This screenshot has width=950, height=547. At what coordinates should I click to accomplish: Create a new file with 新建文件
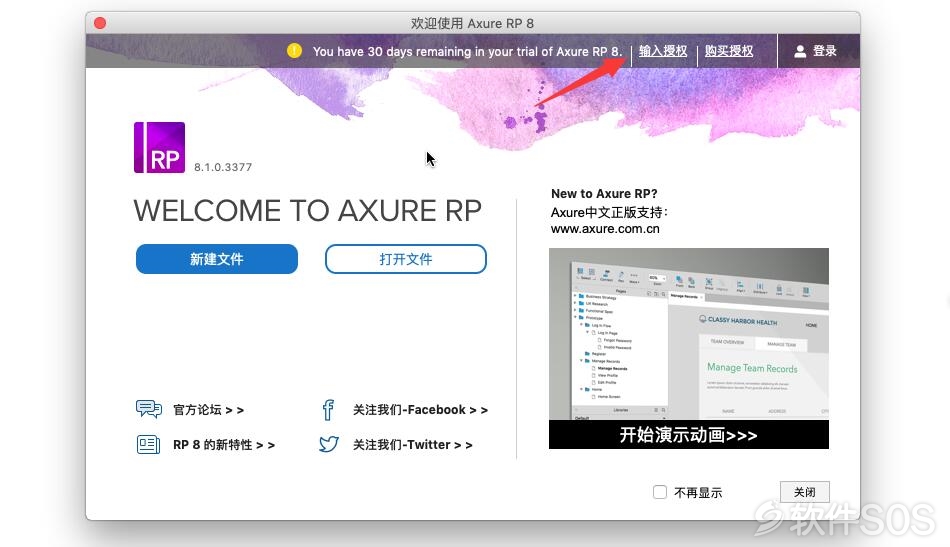(217, 259)
